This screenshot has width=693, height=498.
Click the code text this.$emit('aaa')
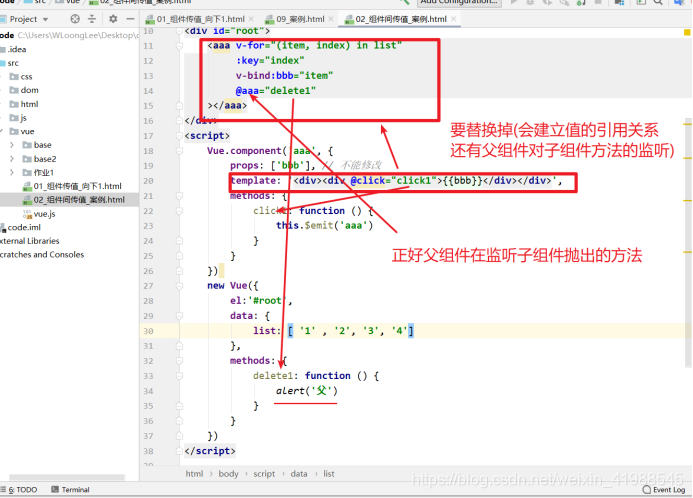[324, 225]
